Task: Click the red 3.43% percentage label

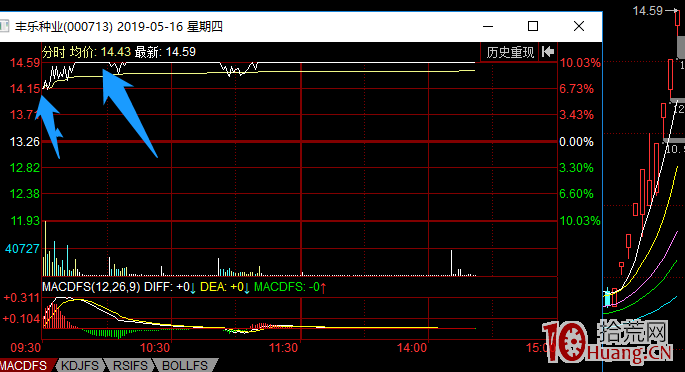Action: (x=577, y=115)
